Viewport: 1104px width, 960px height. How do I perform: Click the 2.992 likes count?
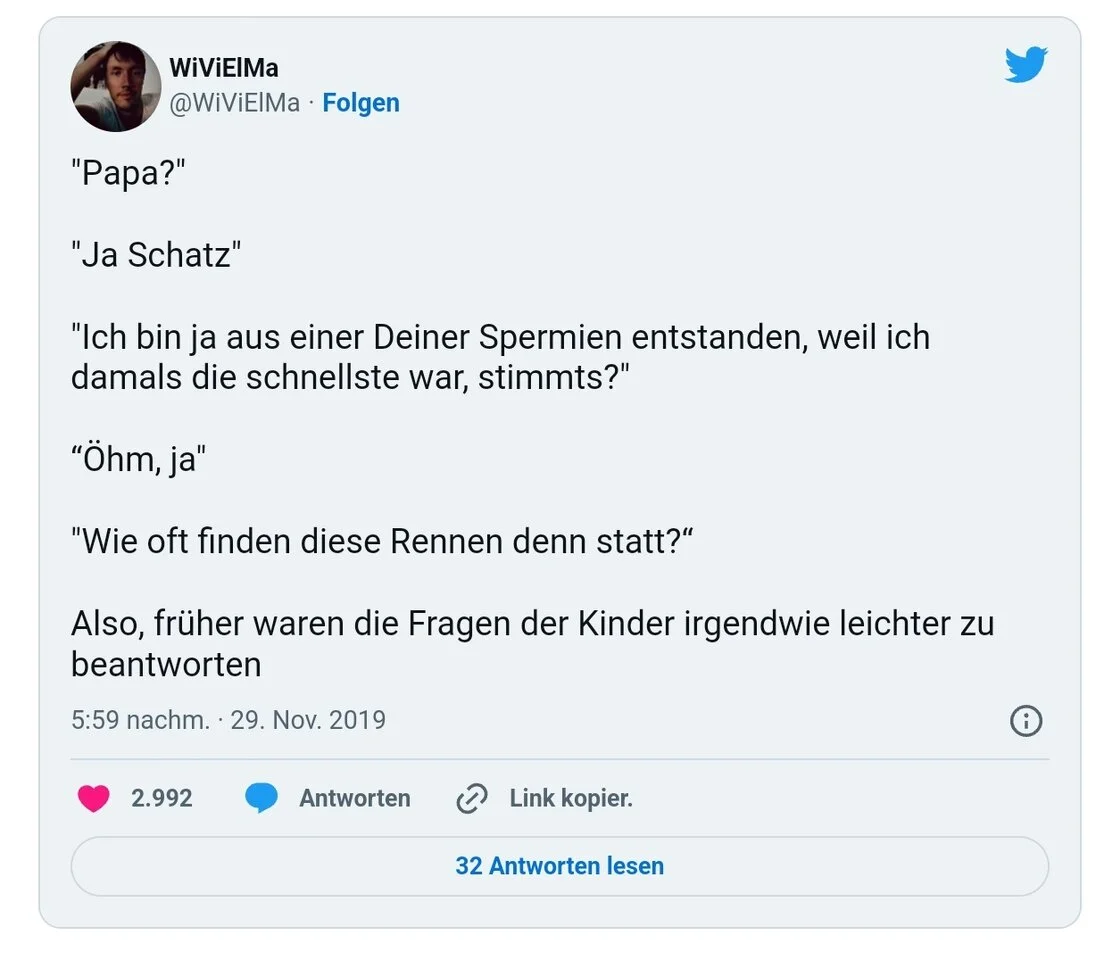[x=161, y=798]
